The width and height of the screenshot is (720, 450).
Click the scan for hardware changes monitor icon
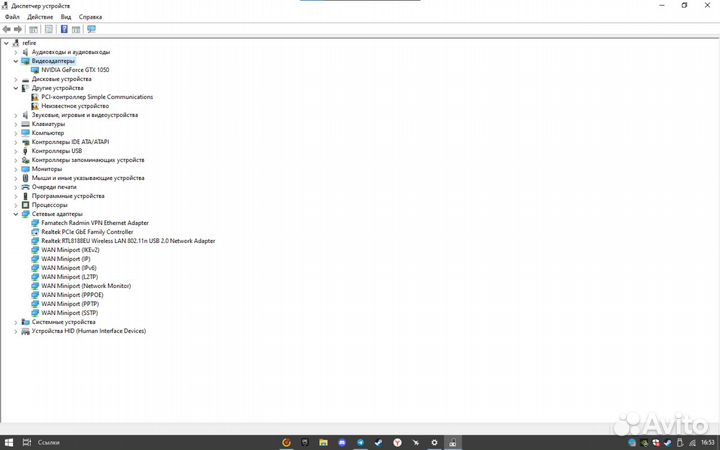91,29
